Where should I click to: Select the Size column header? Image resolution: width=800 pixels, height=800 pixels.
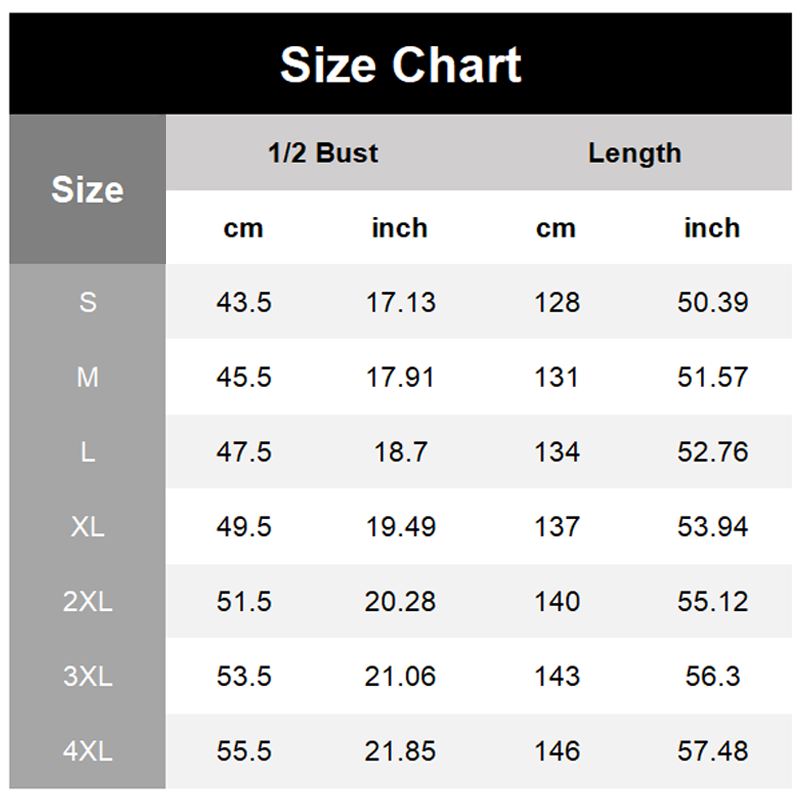point(88,189)
